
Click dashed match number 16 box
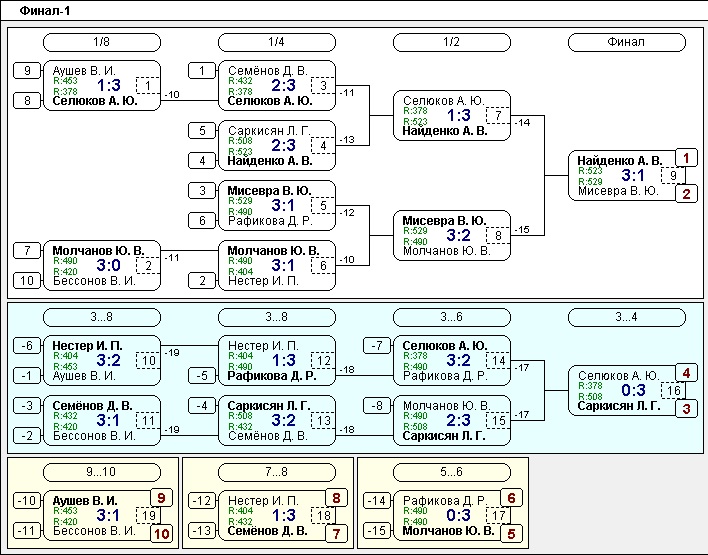673,390
